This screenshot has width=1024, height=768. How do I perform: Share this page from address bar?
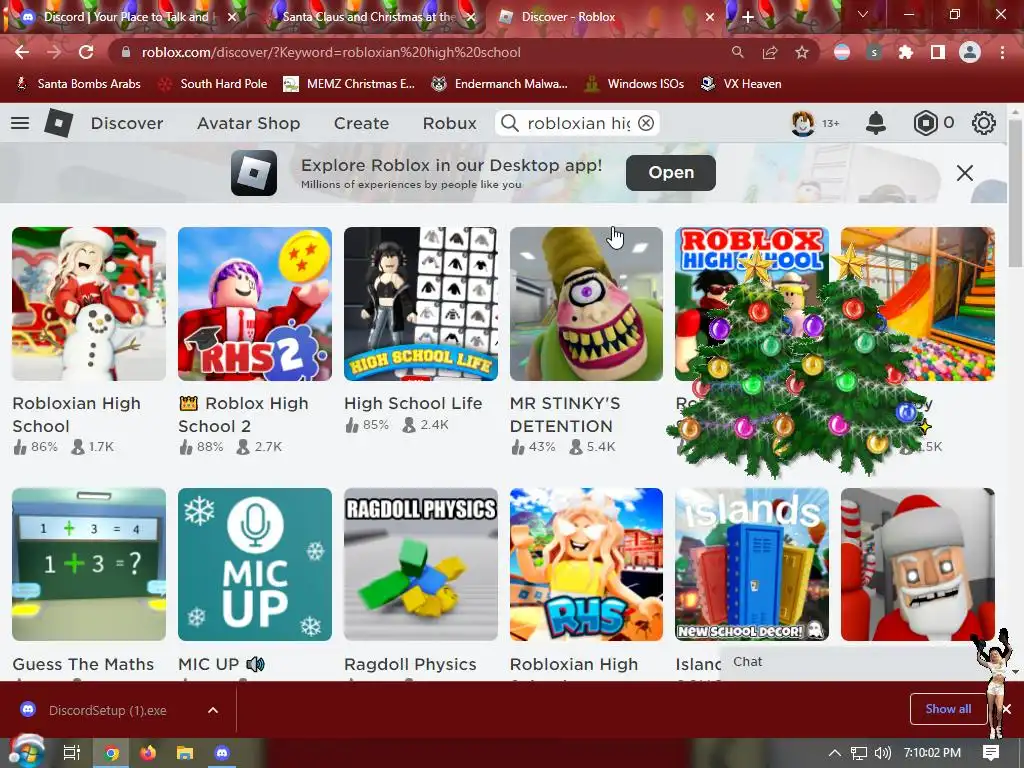770,52
